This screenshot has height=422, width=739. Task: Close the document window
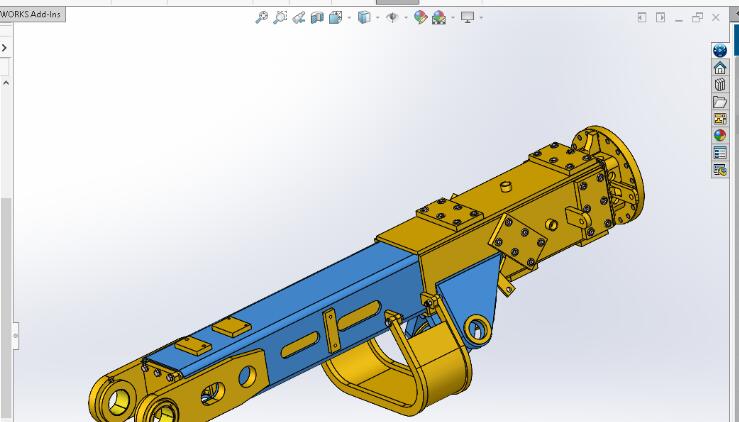tap(715, 18)
